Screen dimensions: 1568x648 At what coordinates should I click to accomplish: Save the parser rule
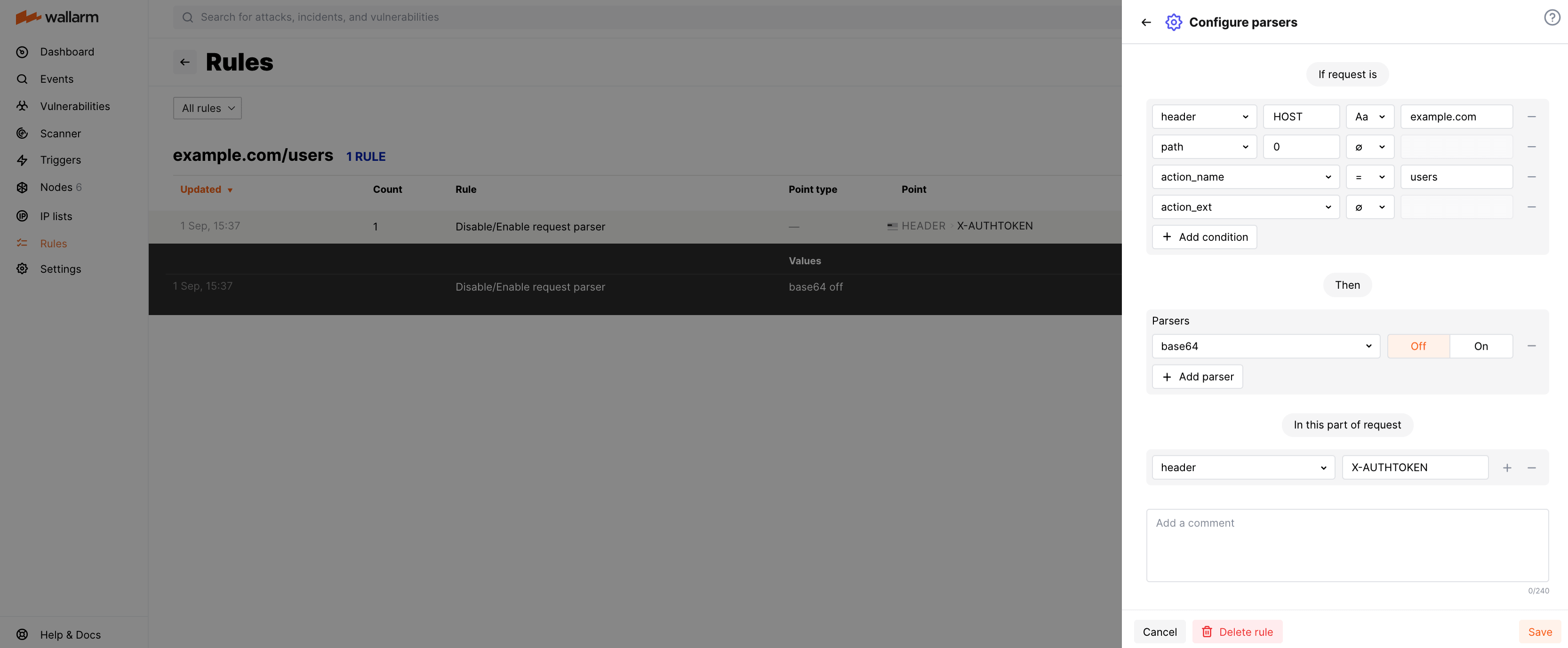1539,632
